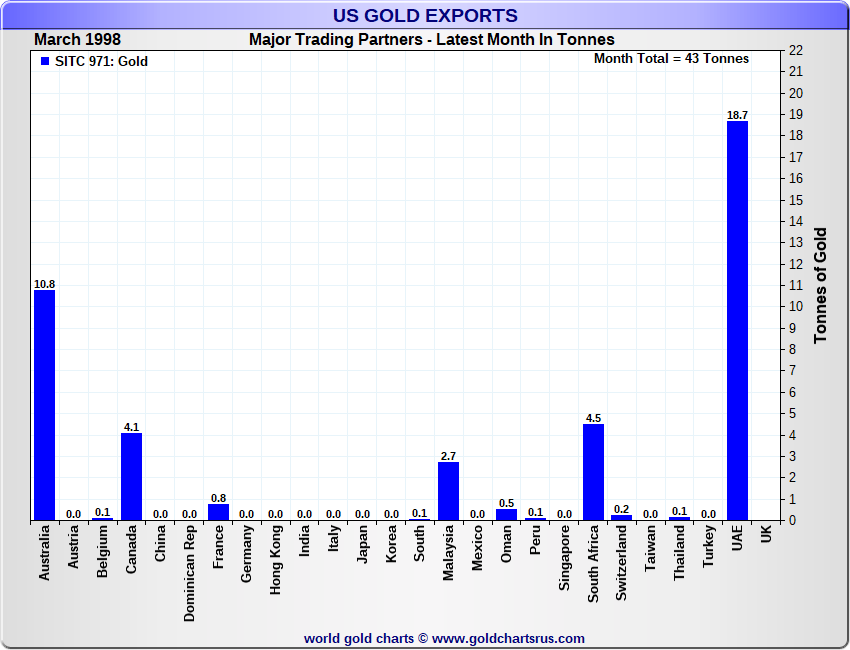Viewport: 850px width, 650px height.
Task: Click the 'Turkey' axis label
Action: pyautogui.click(x=708, y=546)
